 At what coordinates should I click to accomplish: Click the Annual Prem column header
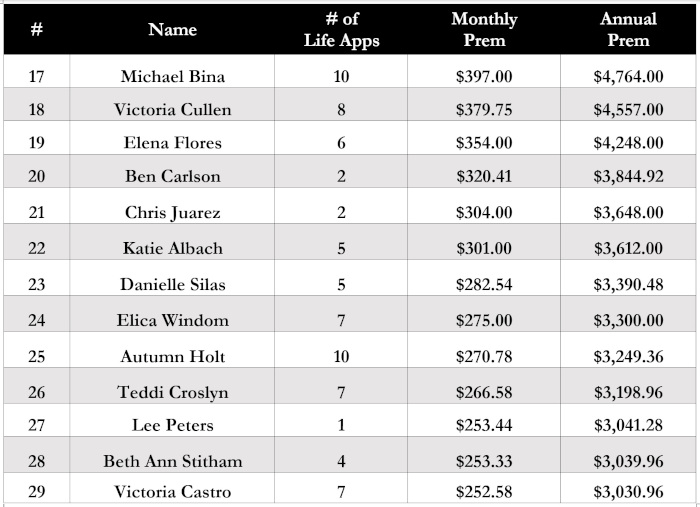628,29
